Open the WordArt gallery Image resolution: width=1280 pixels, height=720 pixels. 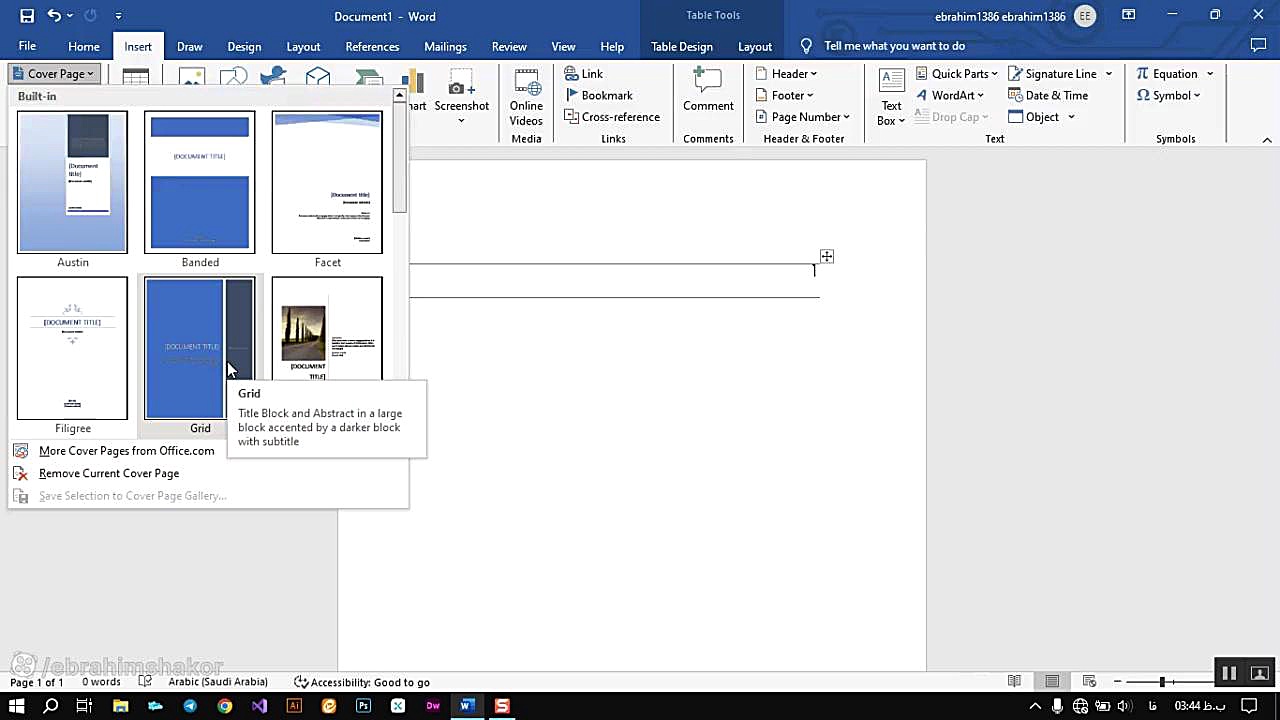click(951, 95)
